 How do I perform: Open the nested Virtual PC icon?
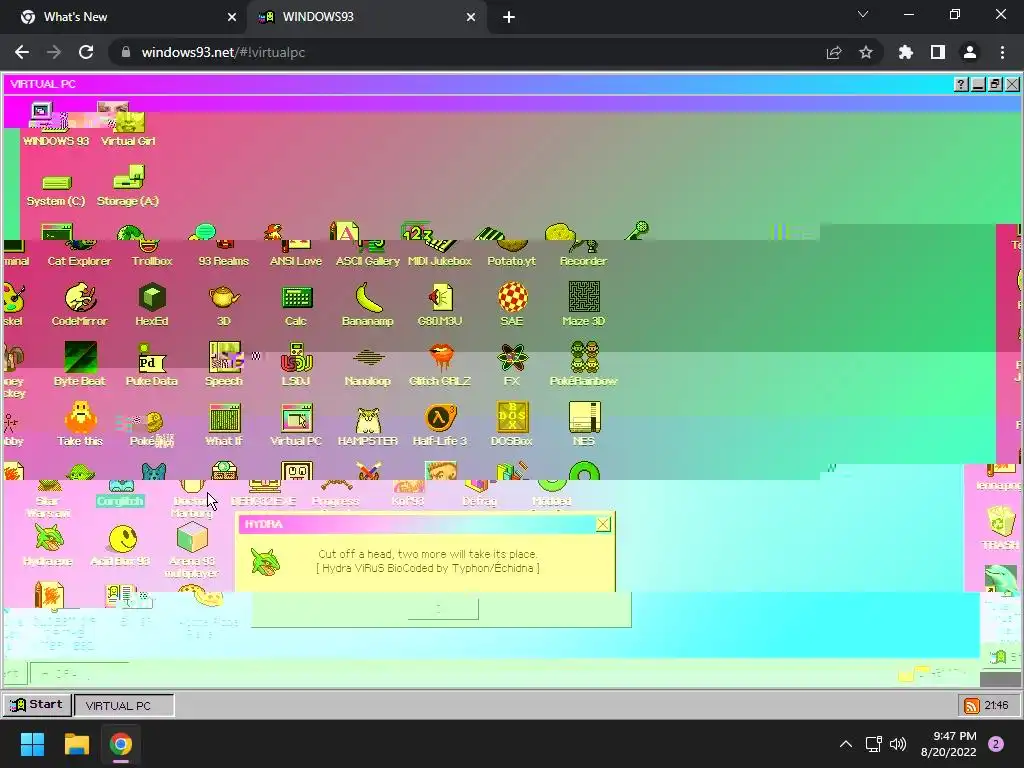click(296, 424)
